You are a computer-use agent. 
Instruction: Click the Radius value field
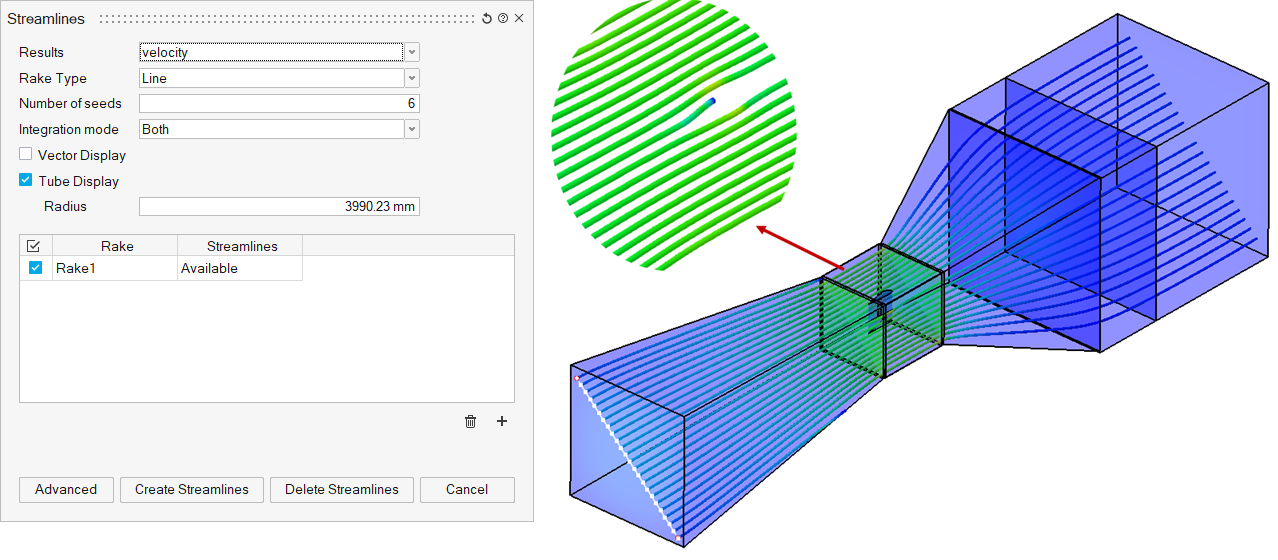(x=278, y=207)
